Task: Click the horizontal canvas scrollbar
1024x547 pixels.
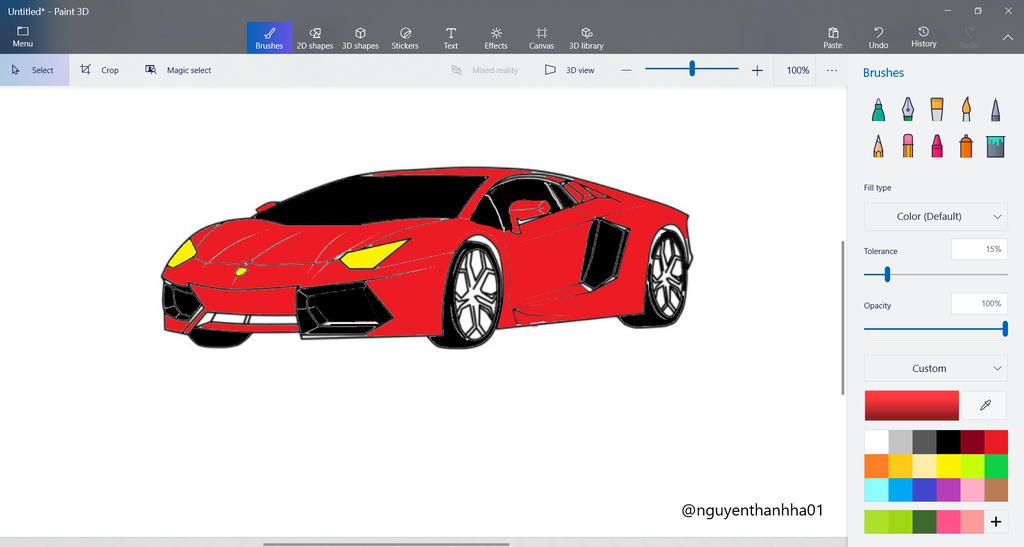Action: [x=386, y=544]
